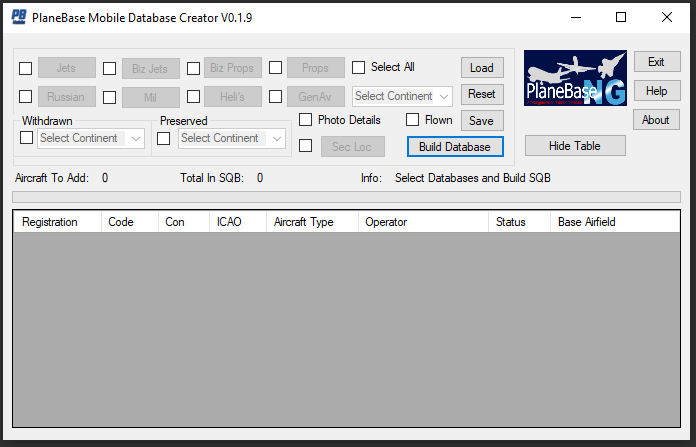Expand the Select Continent dropdown beside GenAv
696x447 pixels.
coord(402,96)
